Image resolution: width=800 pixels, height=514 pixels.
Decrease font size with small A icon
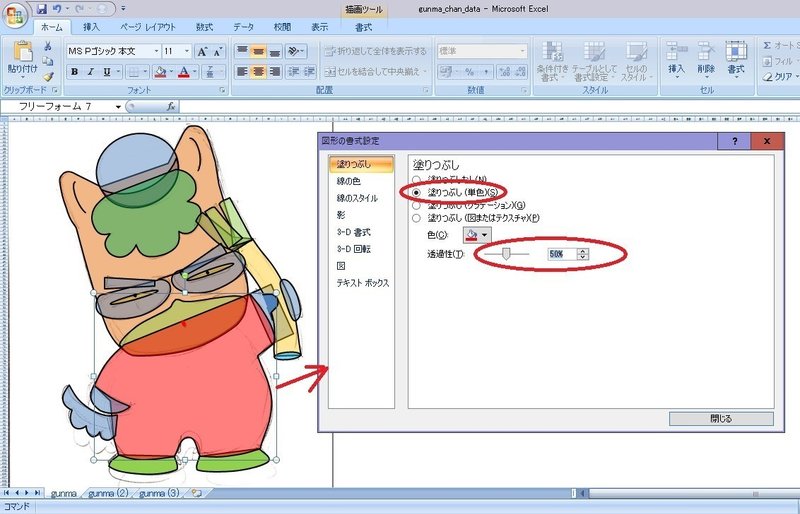coord(218,51)
